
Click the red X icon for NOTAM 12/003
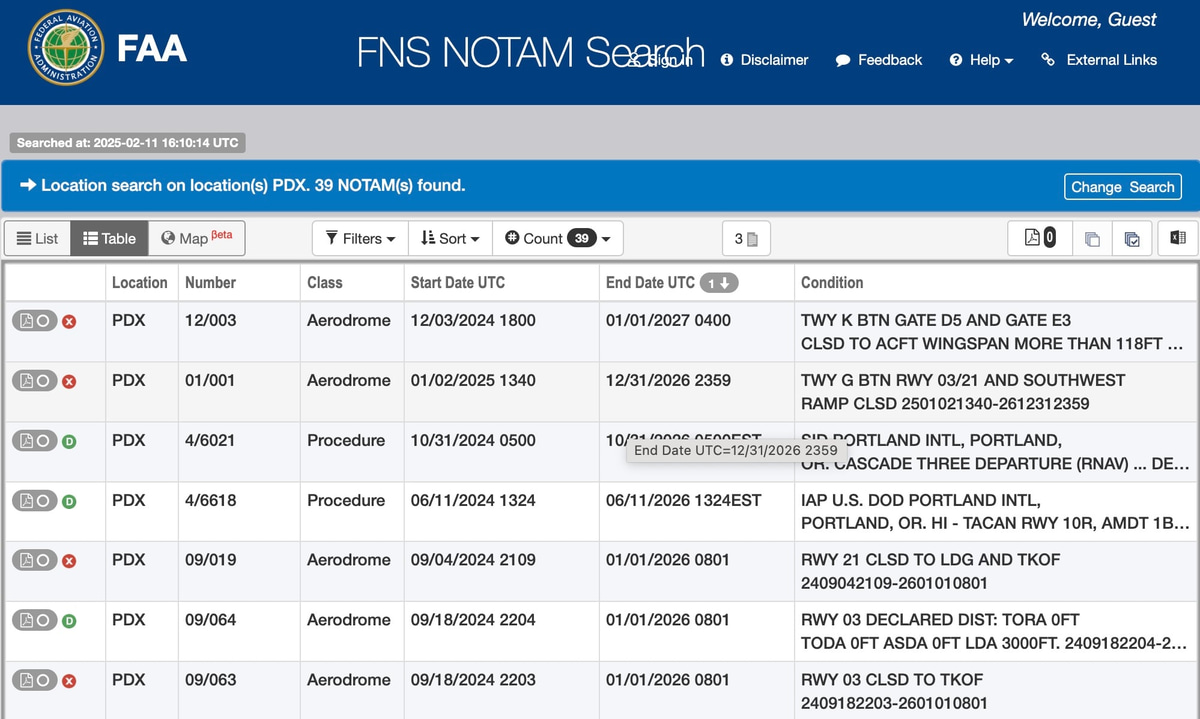tap(69, 322)
